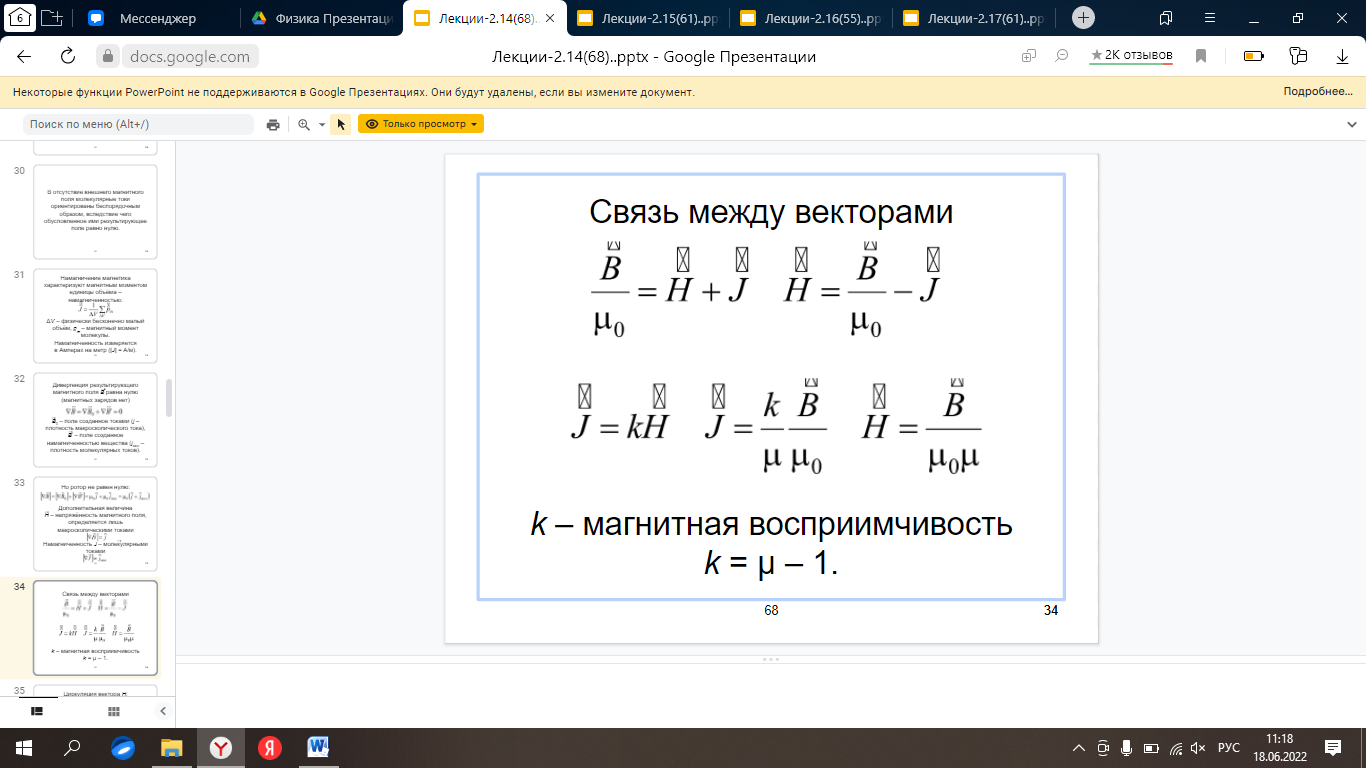Bookmark the page with the bookmark icon

1202,56
